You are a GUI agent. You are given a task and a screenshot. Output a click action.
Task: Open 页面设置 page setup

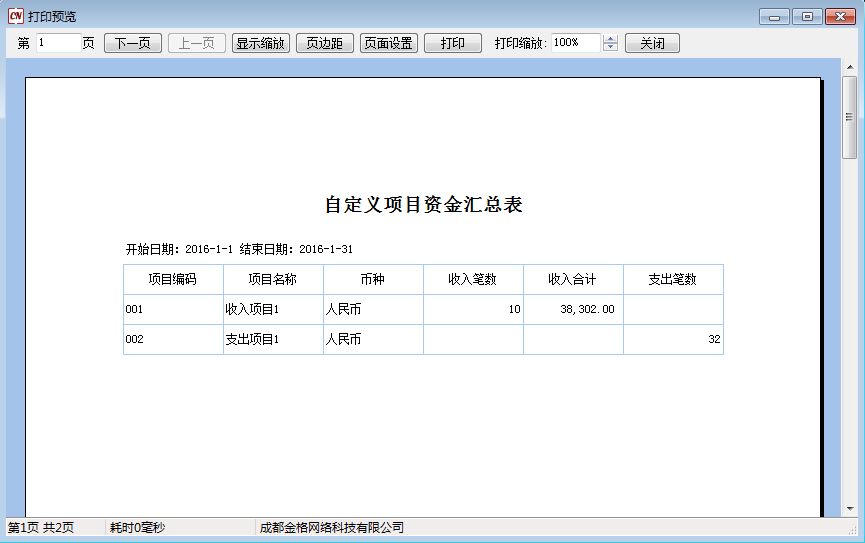click(x=388, y=43)
